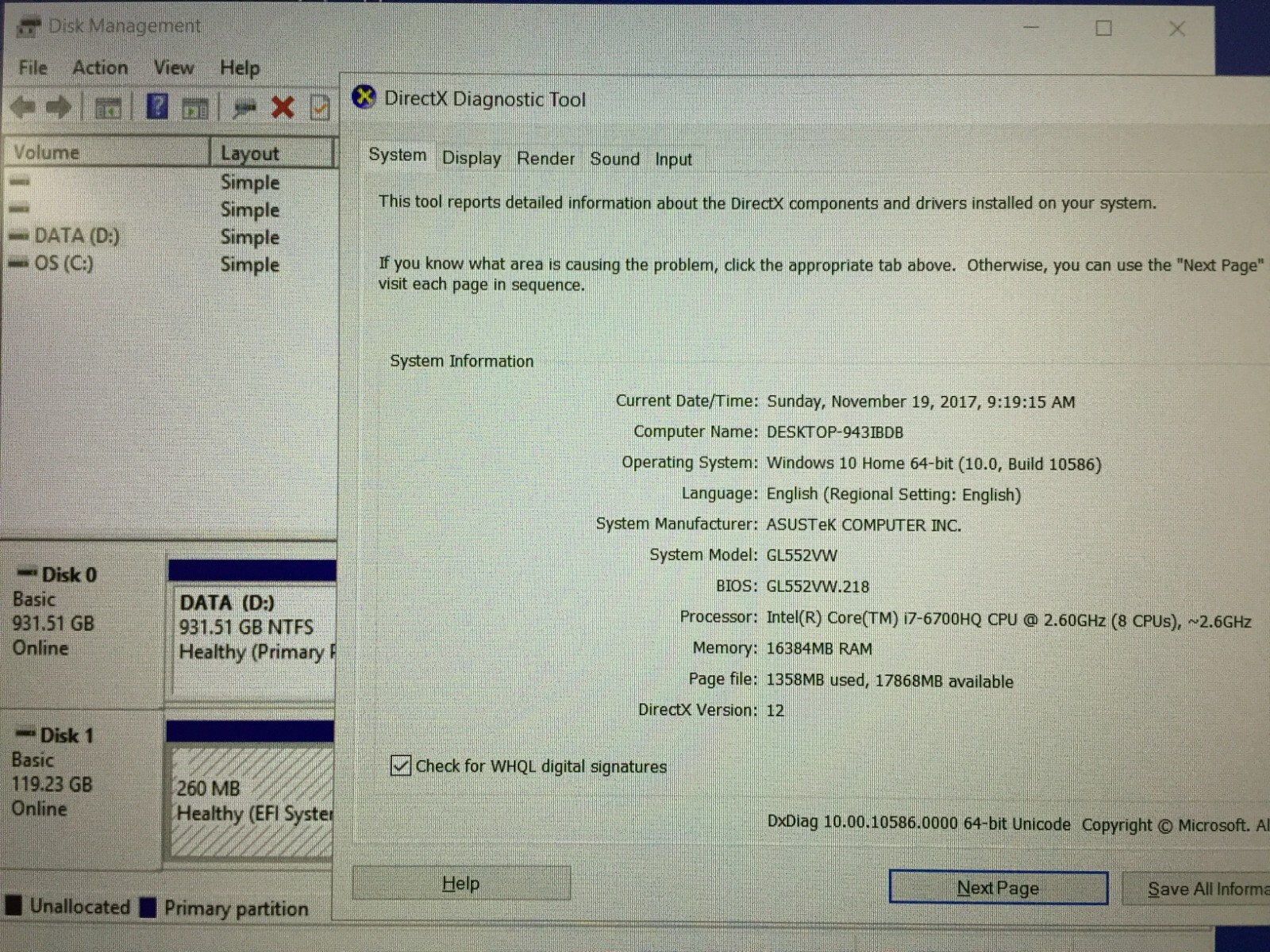This screenshot has width=1270, height=952.
Task: Click the ASUSTeK COMPUTER INC. value
Action: coord(864,525)
